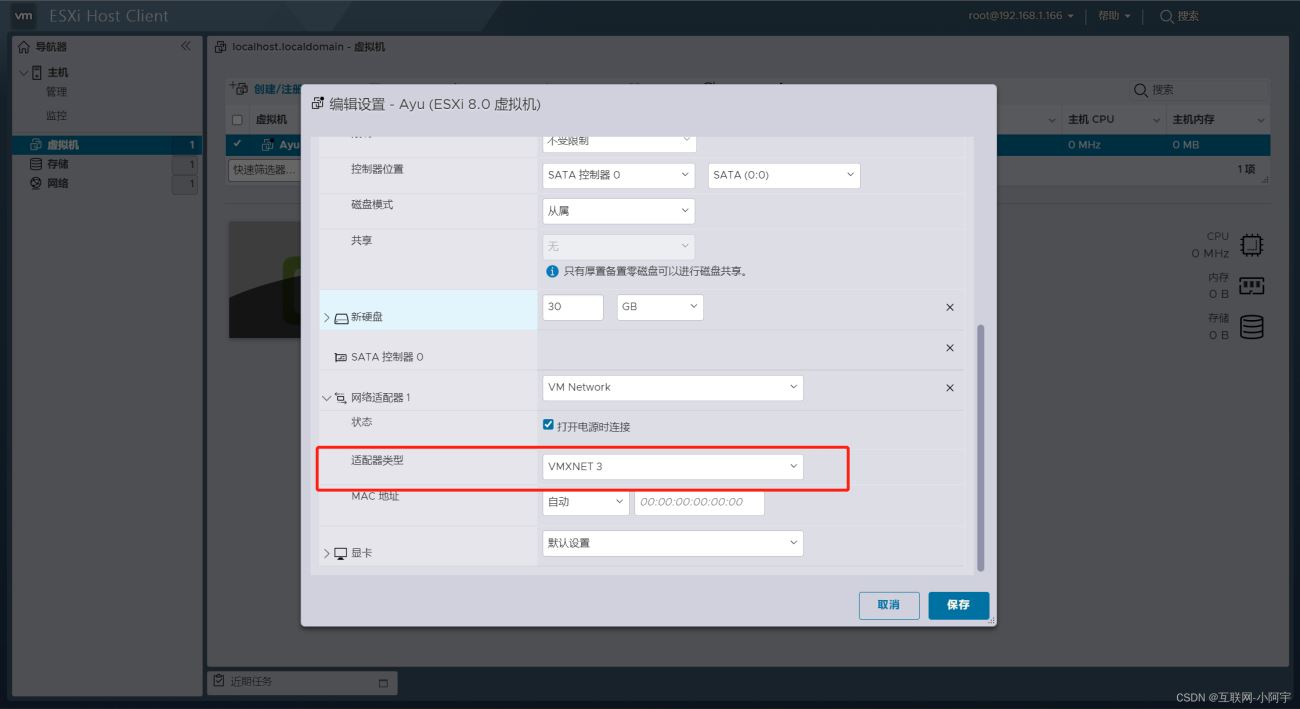
Task: Click the edit settings dialog title icon
Action: pyautogui.click(x=318, y=103)
